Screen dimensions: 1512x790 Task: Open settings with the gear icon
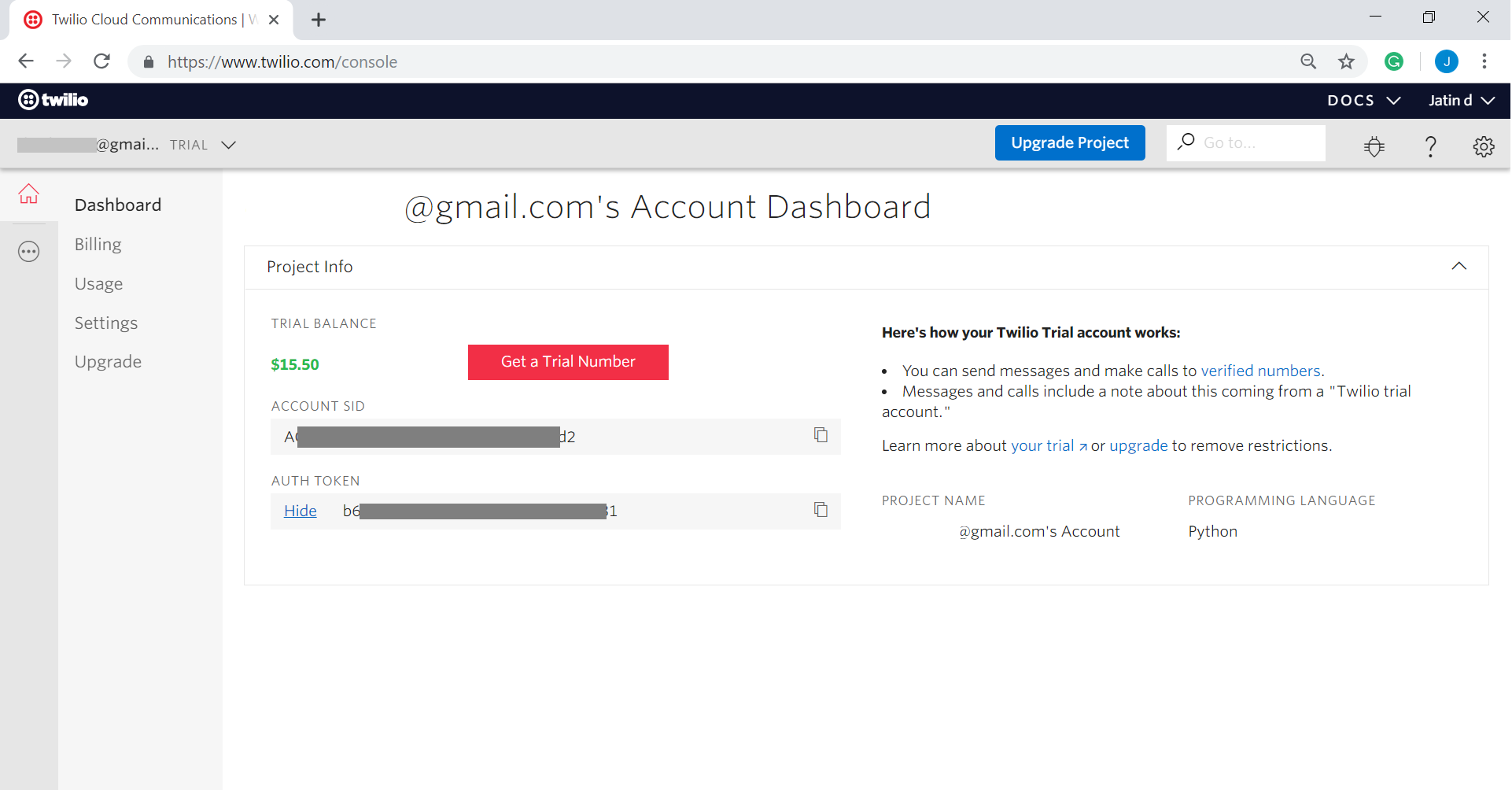click(1484, 146)
